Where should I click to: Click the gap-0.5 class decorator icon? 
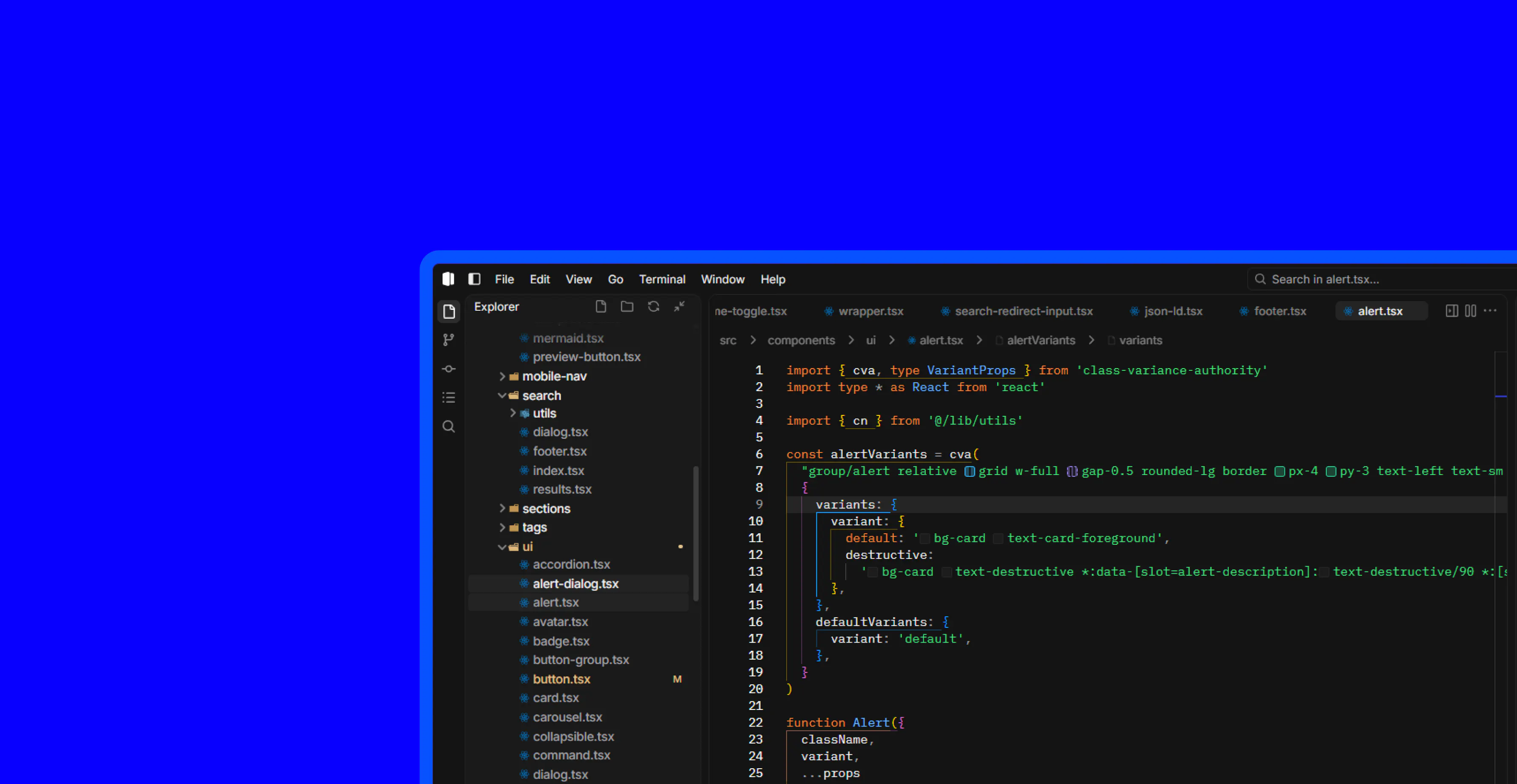[x=1072, y=471]
